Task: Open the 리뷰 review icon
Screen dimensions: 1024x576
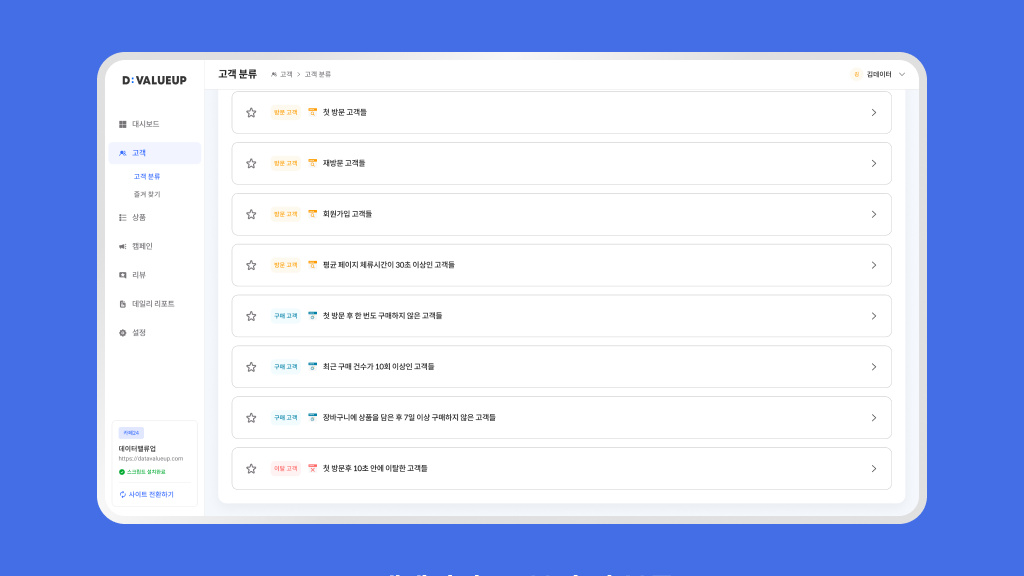Action: (123, 275)
